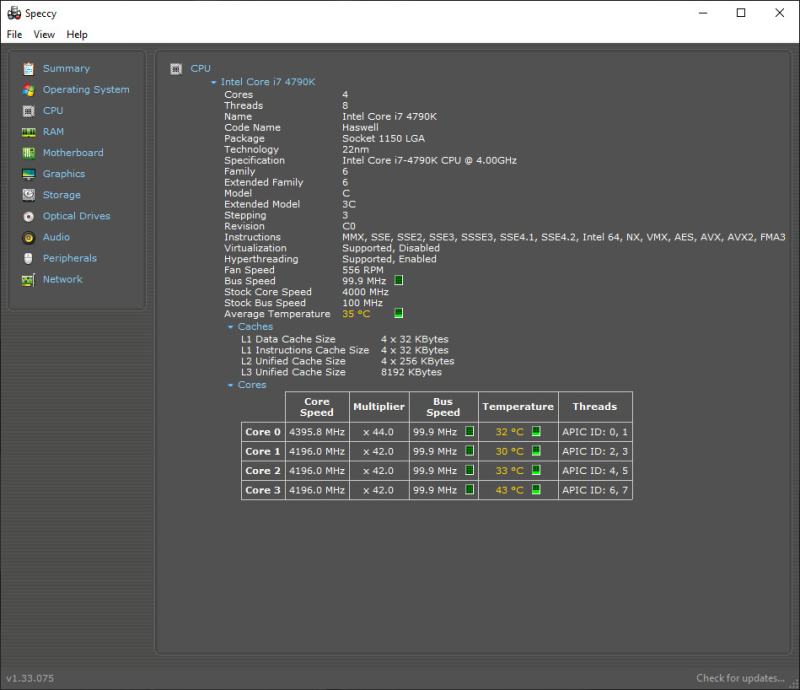Screen dimensions: 800x690
Task: Click the Check for updates link
Action: (741, 678)
